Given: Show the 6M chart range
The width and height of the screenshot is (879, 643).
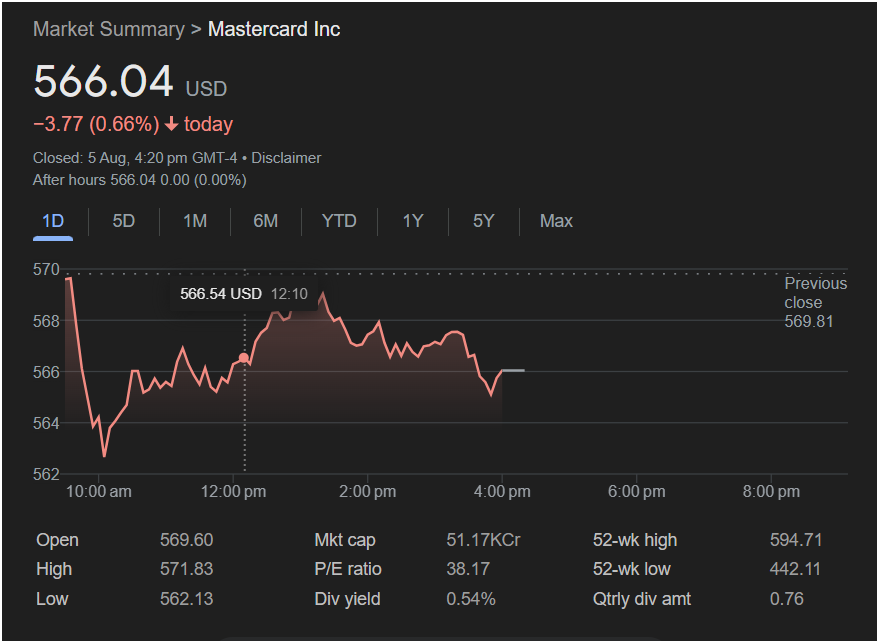Looking at the screenshot, I should (x=266, y=221).
